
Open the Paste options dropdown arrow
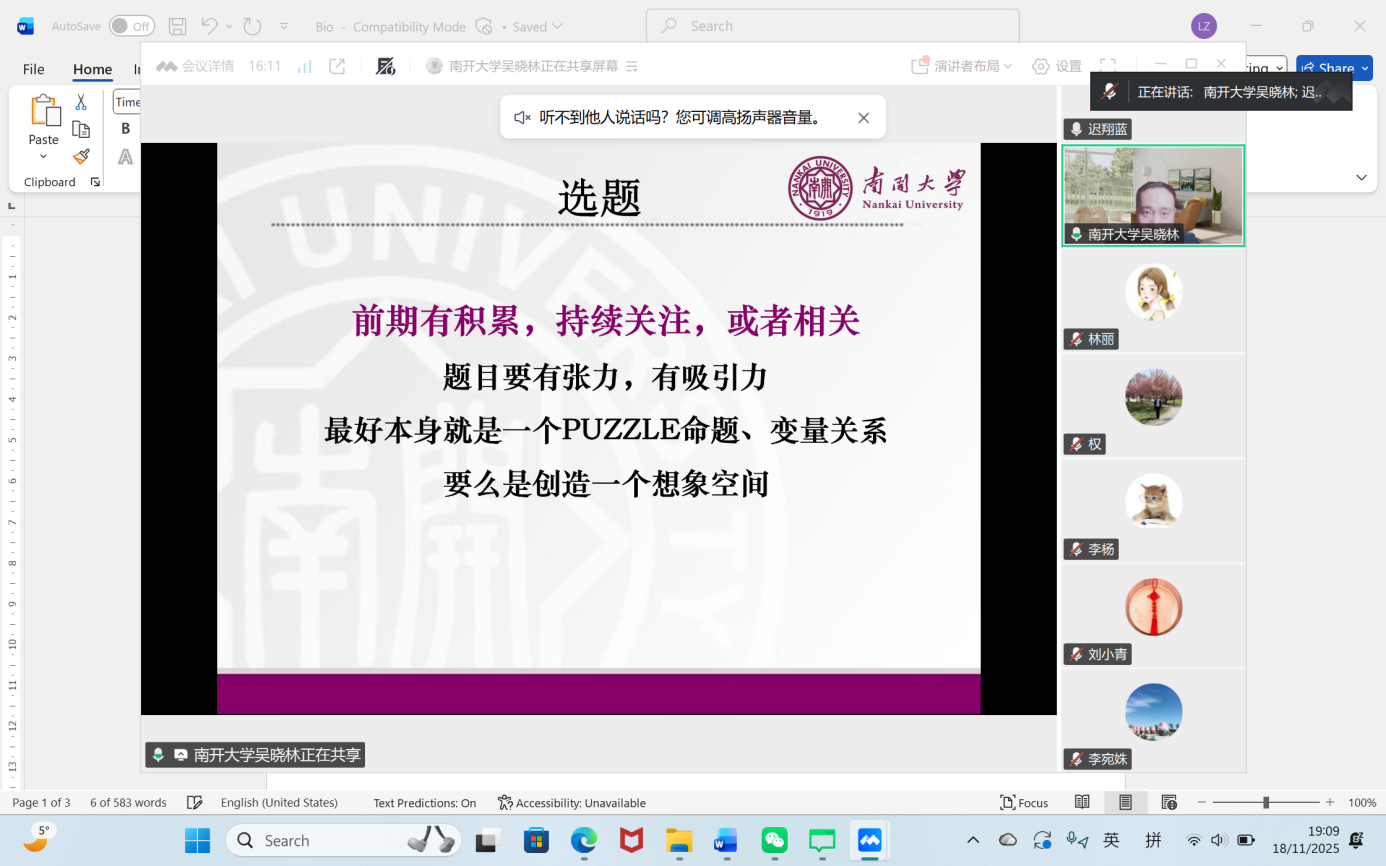click(x=43, y=157)
